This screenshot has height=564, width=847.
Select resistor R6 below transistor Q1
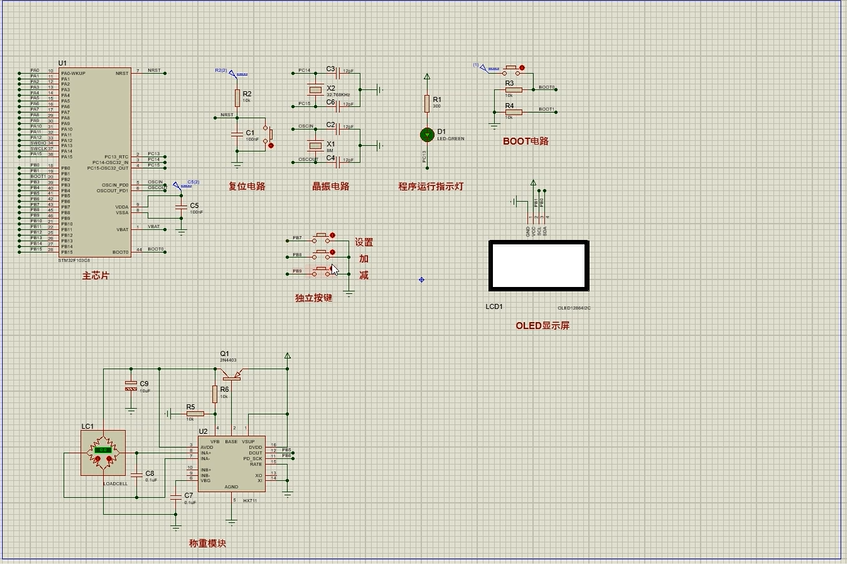point(214,394)
